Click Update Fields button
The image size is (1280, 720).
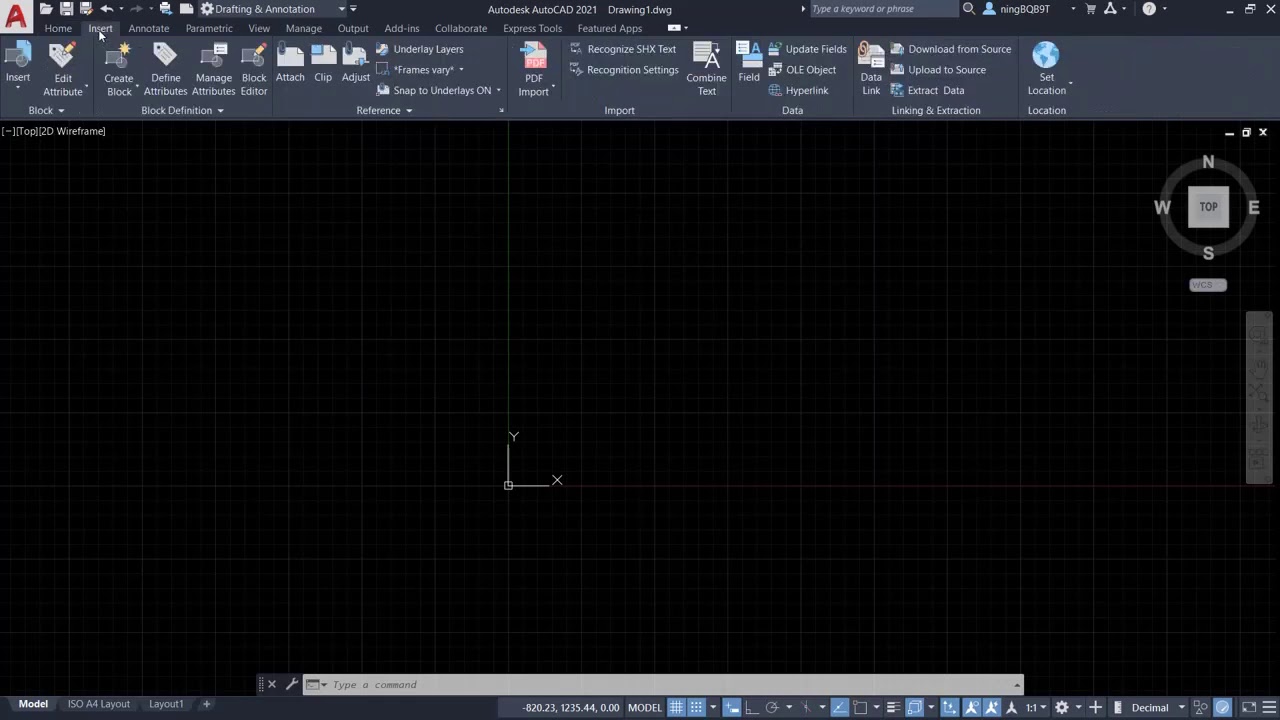(807, 49)
